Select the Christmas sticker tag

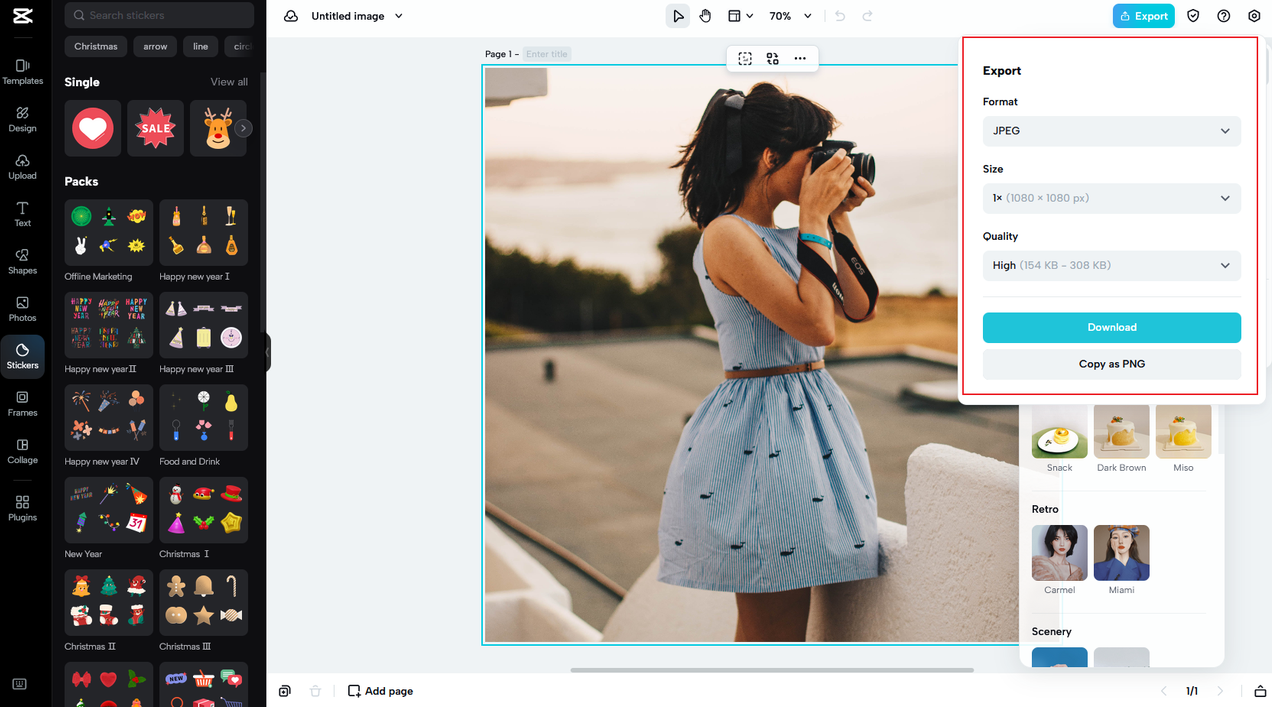(x=96, y=46)
